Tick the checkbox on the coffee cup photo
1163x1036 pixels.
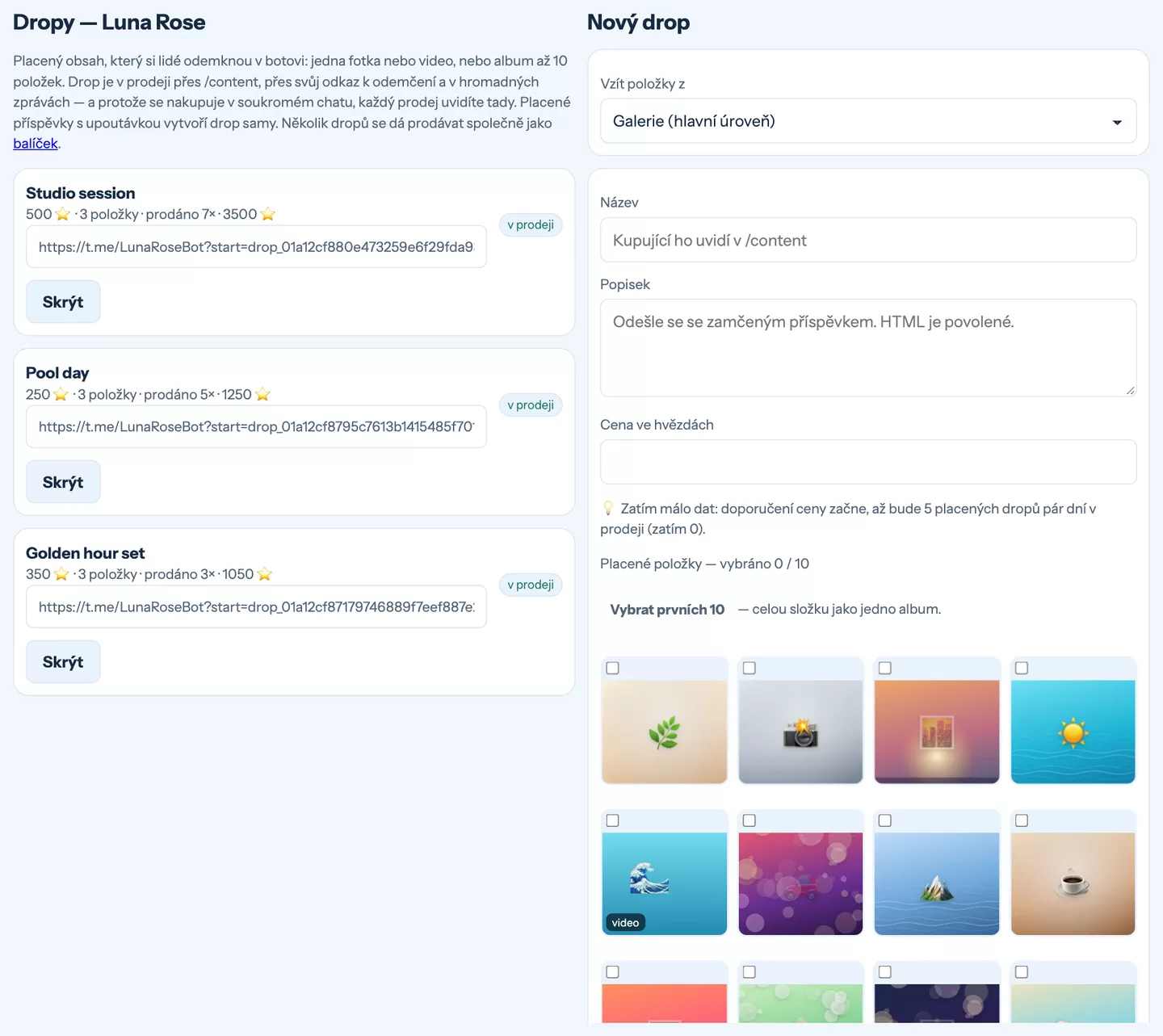[1022, 820]
